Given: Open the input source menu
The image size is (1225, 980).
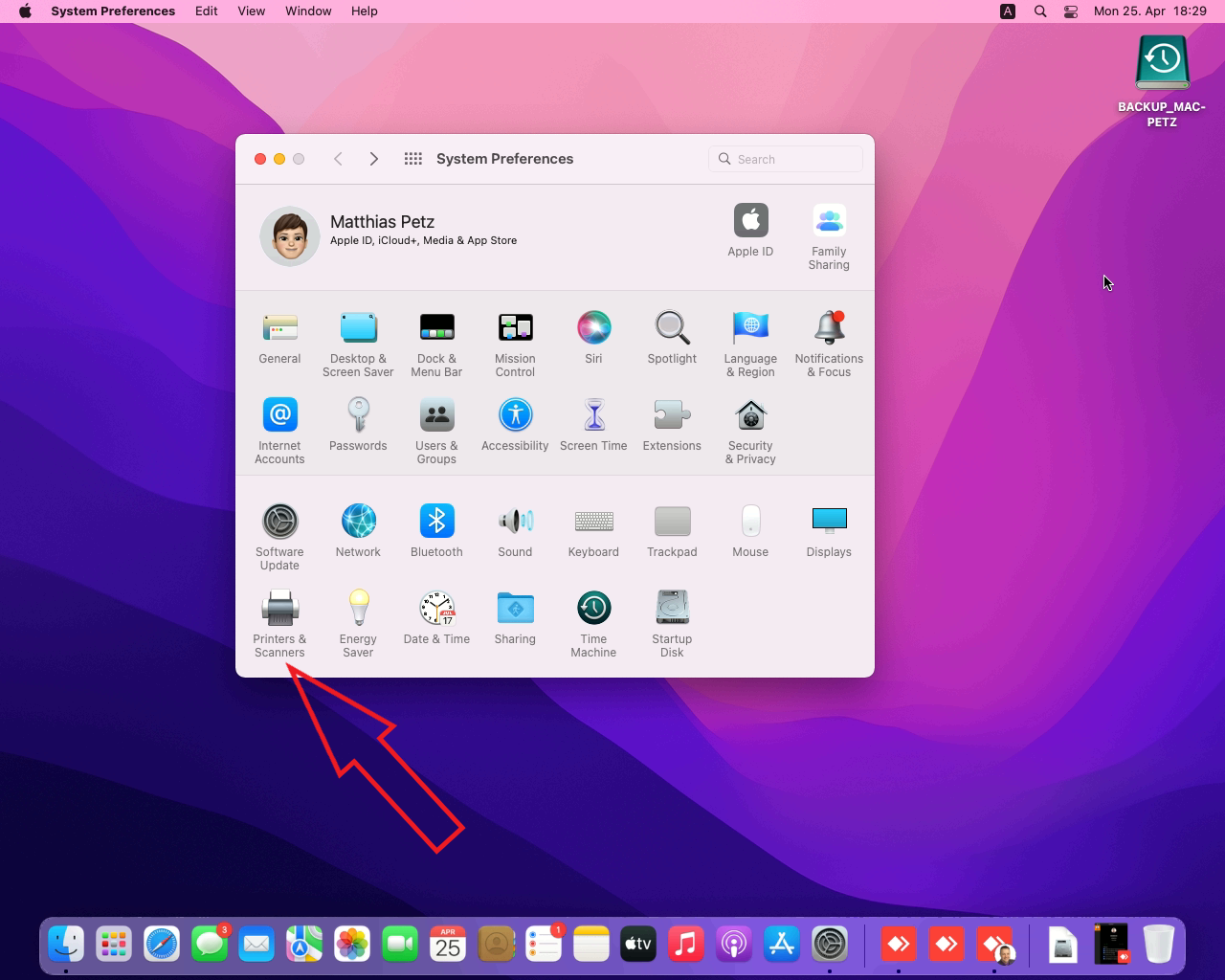Looking at the screenshot, I should [x=1008, y=11].
